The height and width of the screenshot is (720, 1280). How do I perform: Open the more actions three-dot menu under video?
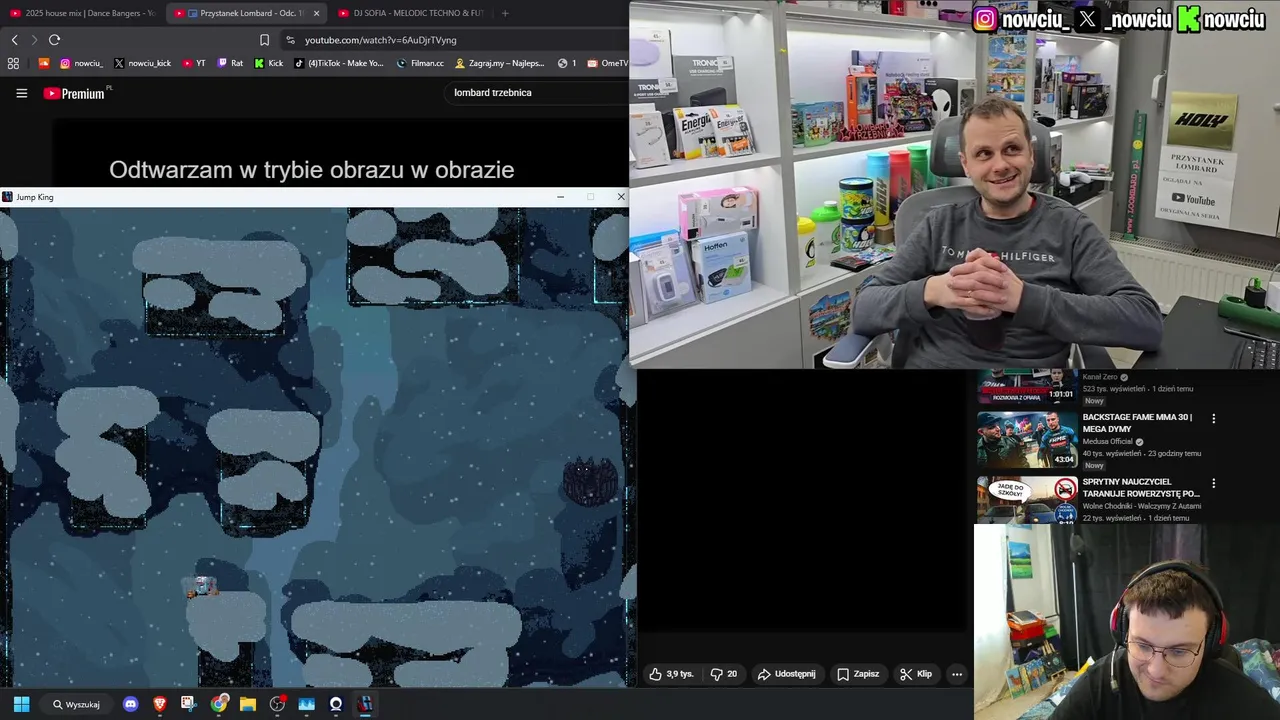956,674
